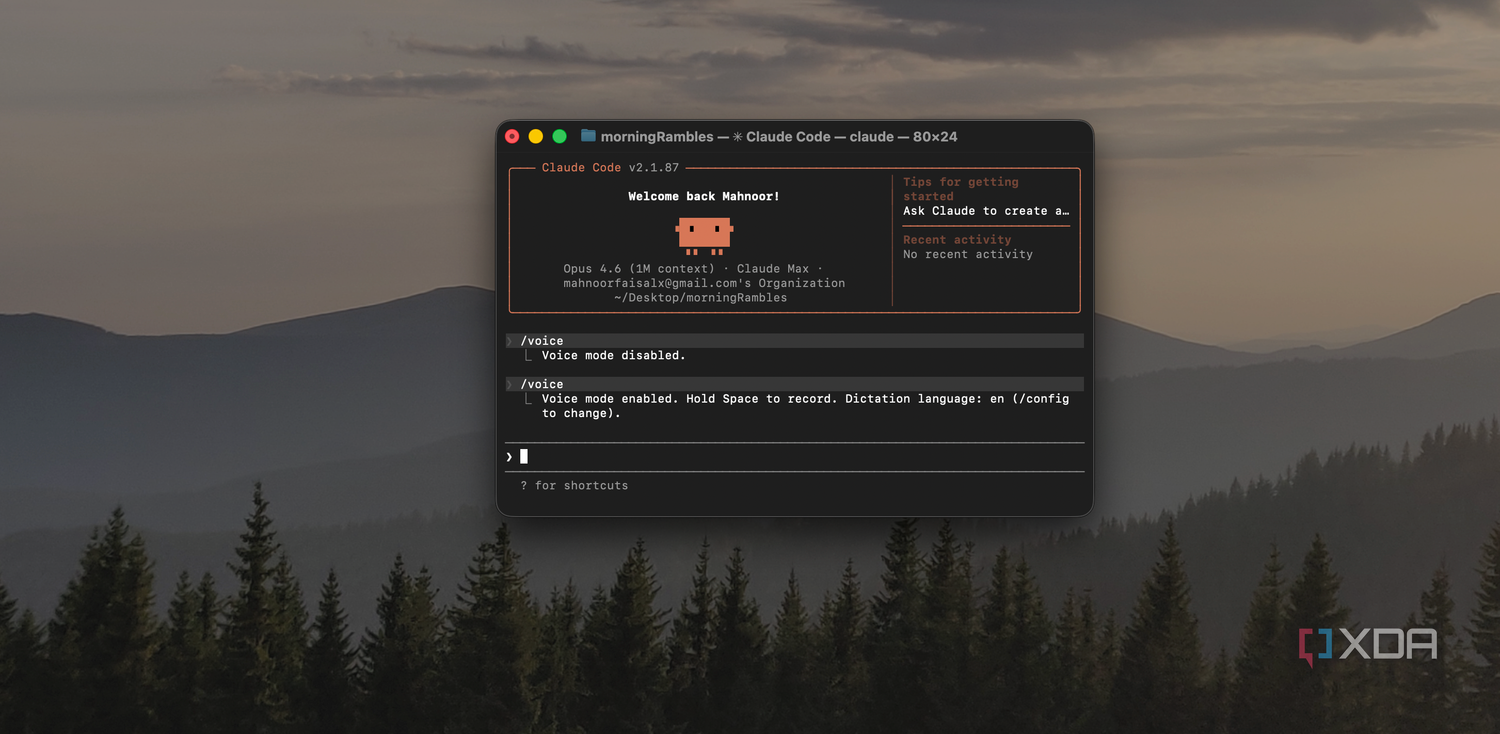
Task: Click the 'Voice mode disabled.' output line
Action: [x=614, y=355]
